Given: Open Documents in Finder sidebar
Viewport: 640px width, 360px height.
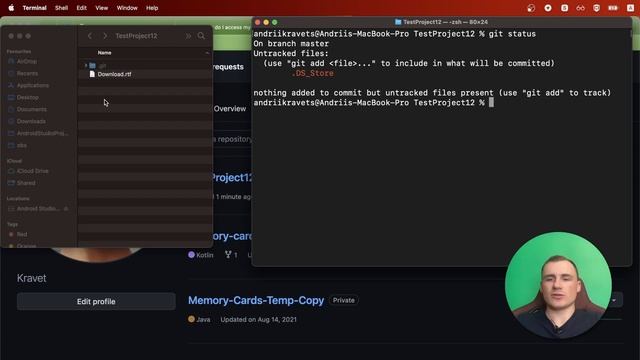Looking at the screenshot, I should tap(31, 109).
